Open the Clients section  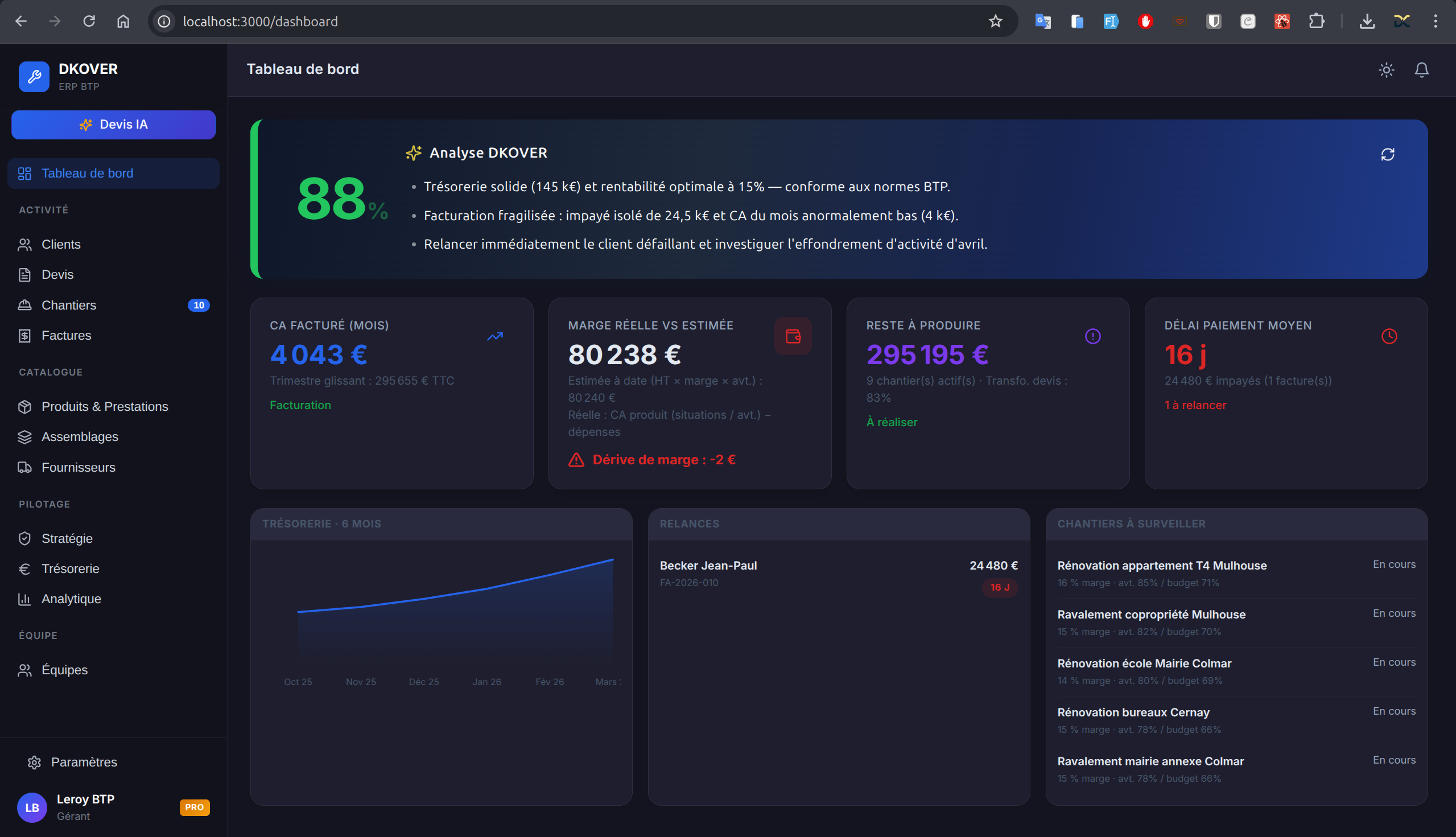(60, 244)
